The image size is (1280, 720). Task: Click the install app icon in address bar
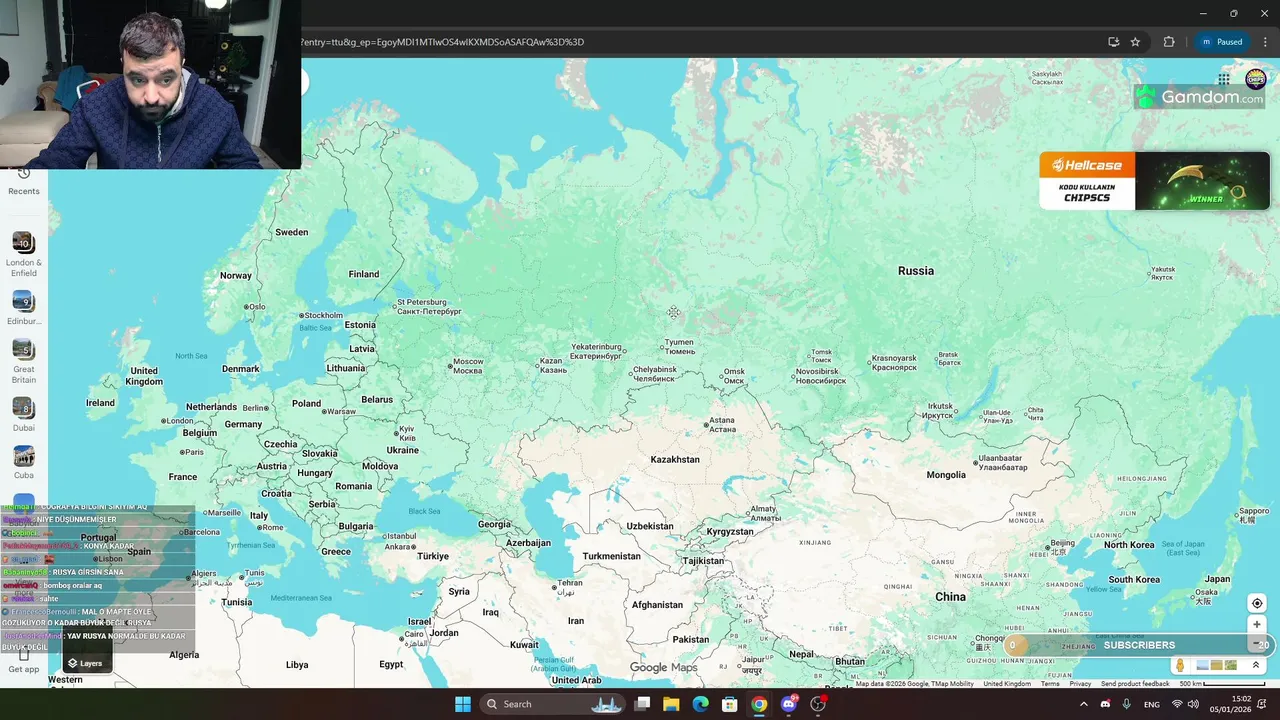(1113, 42)
